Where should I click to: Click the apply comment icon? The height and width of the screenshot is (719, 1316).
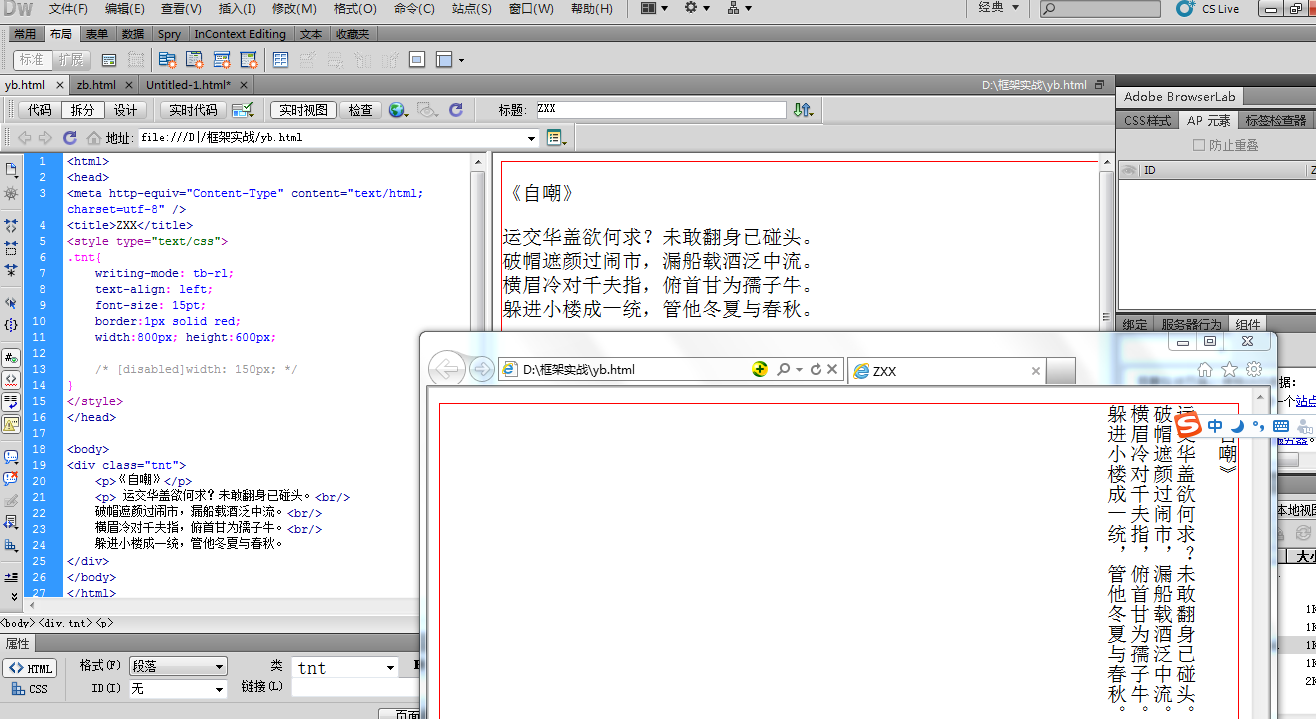coord(11,456)
